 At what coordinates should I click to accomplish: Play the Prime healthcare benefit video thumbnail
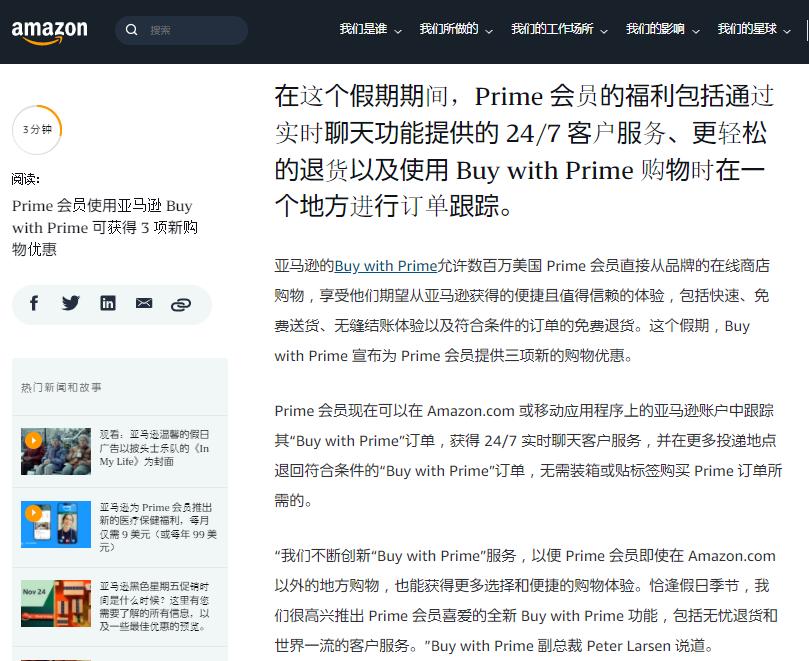point(56,524)
